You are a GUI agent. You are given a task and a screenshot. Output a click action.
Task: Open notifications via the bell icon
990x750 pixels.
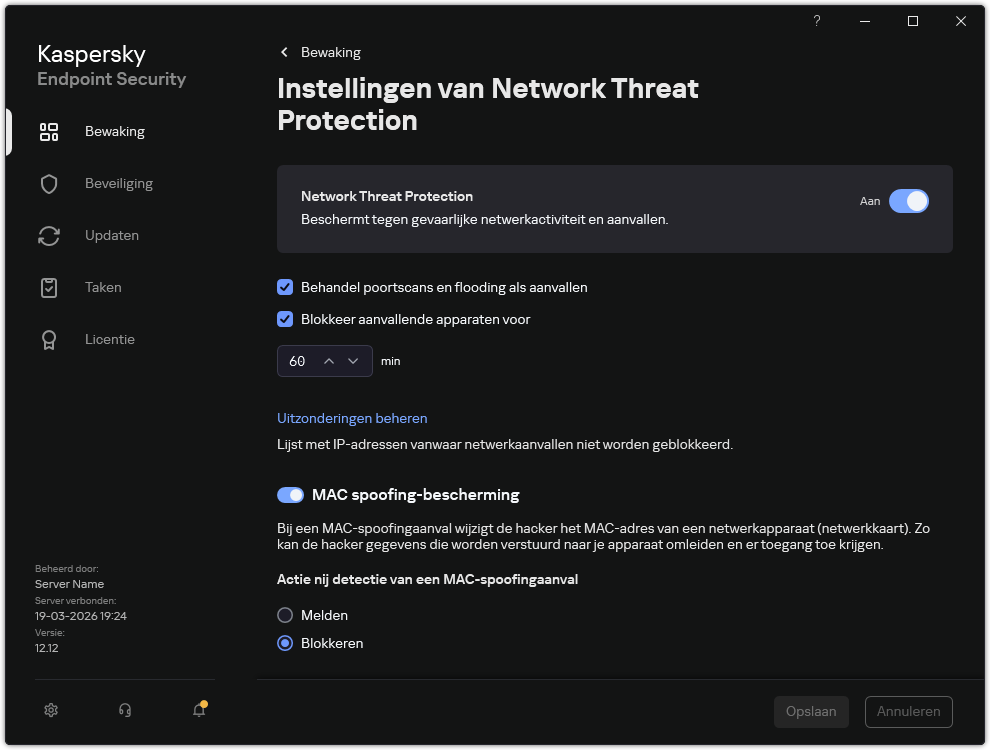198,710
